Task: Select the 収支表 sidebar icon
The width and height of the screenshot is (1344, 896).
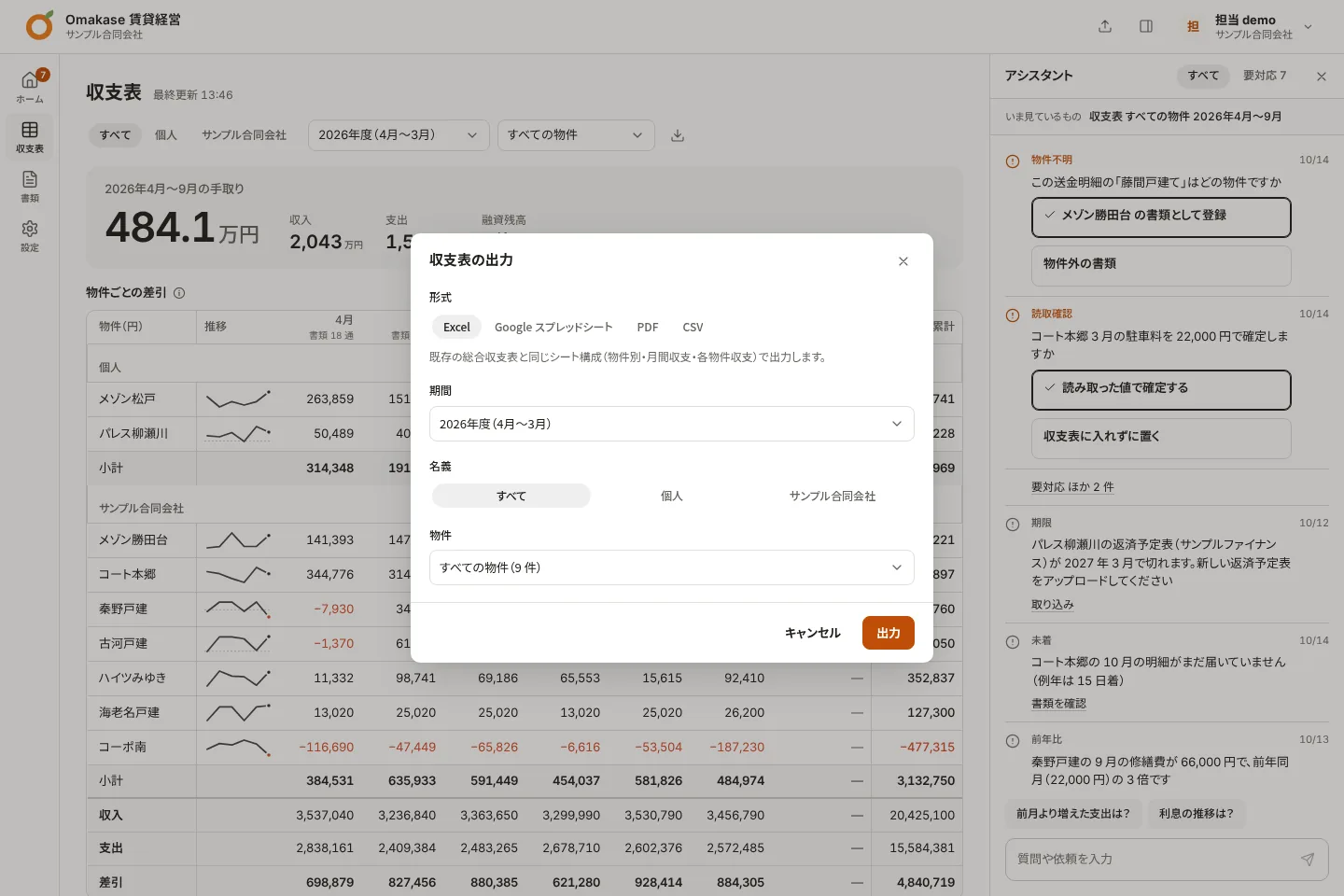Action: [30, 136]
